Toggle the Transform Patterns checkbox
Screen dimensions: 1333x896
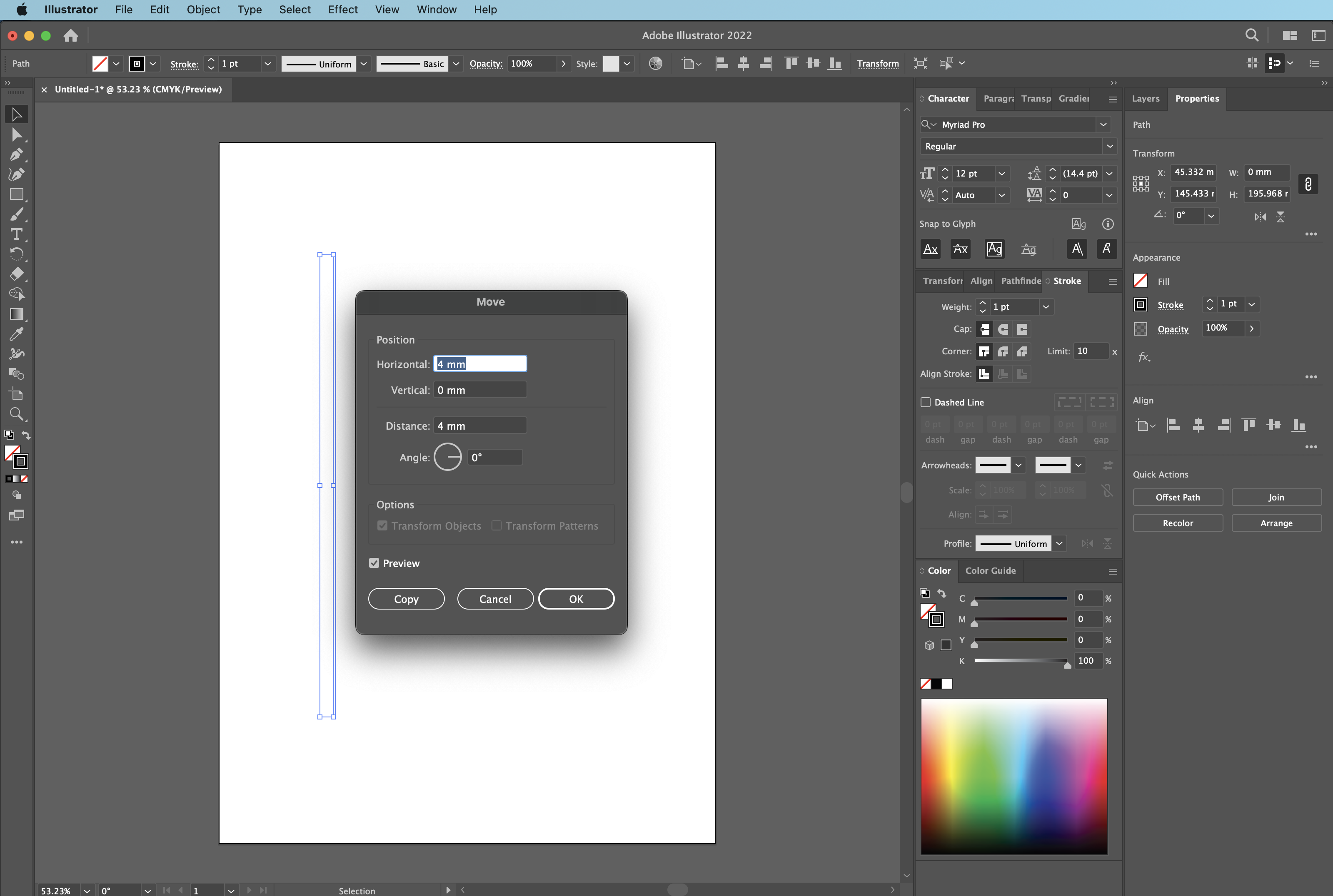coord(497,526)
